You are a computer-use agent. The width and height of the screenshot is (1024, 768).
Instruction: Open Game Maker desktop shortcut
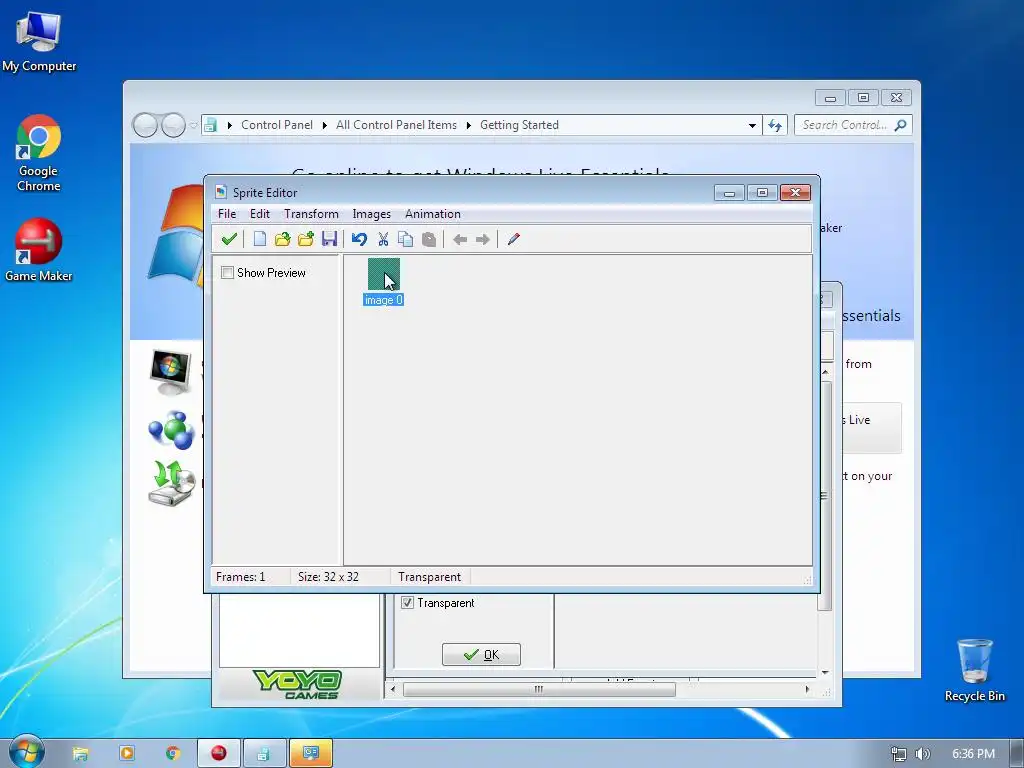pyautogui.click(x=39, y=251)
